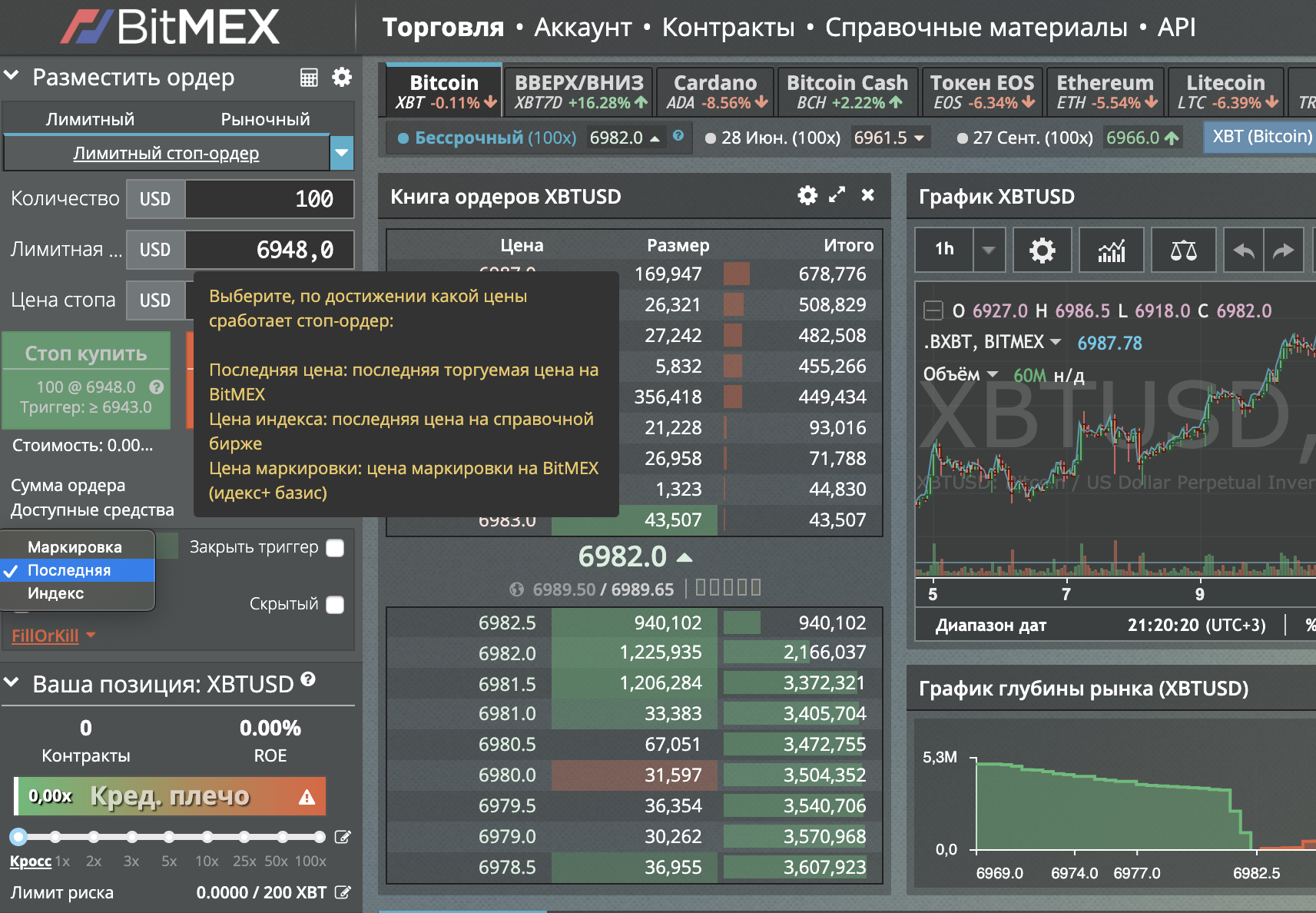Image resolution: width=1316 pixels, height=913 pixels.
Task: Click the date range button
Action: click(x=991, y=626)
